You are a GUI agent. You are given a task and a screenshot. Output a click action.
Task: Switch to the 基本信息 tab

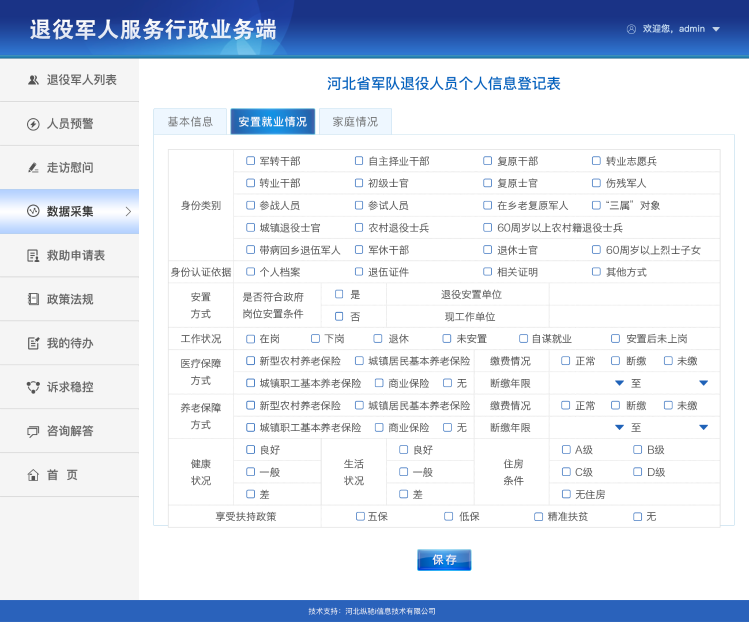tap(190, 122)
